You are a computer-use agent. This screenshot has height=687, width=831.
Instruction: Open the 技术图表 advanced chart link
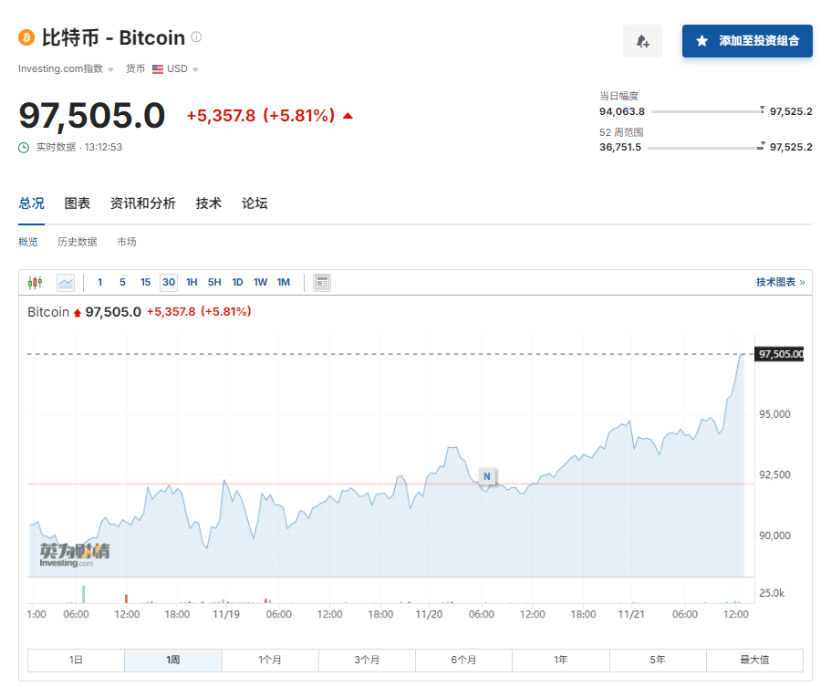[780, 283]
